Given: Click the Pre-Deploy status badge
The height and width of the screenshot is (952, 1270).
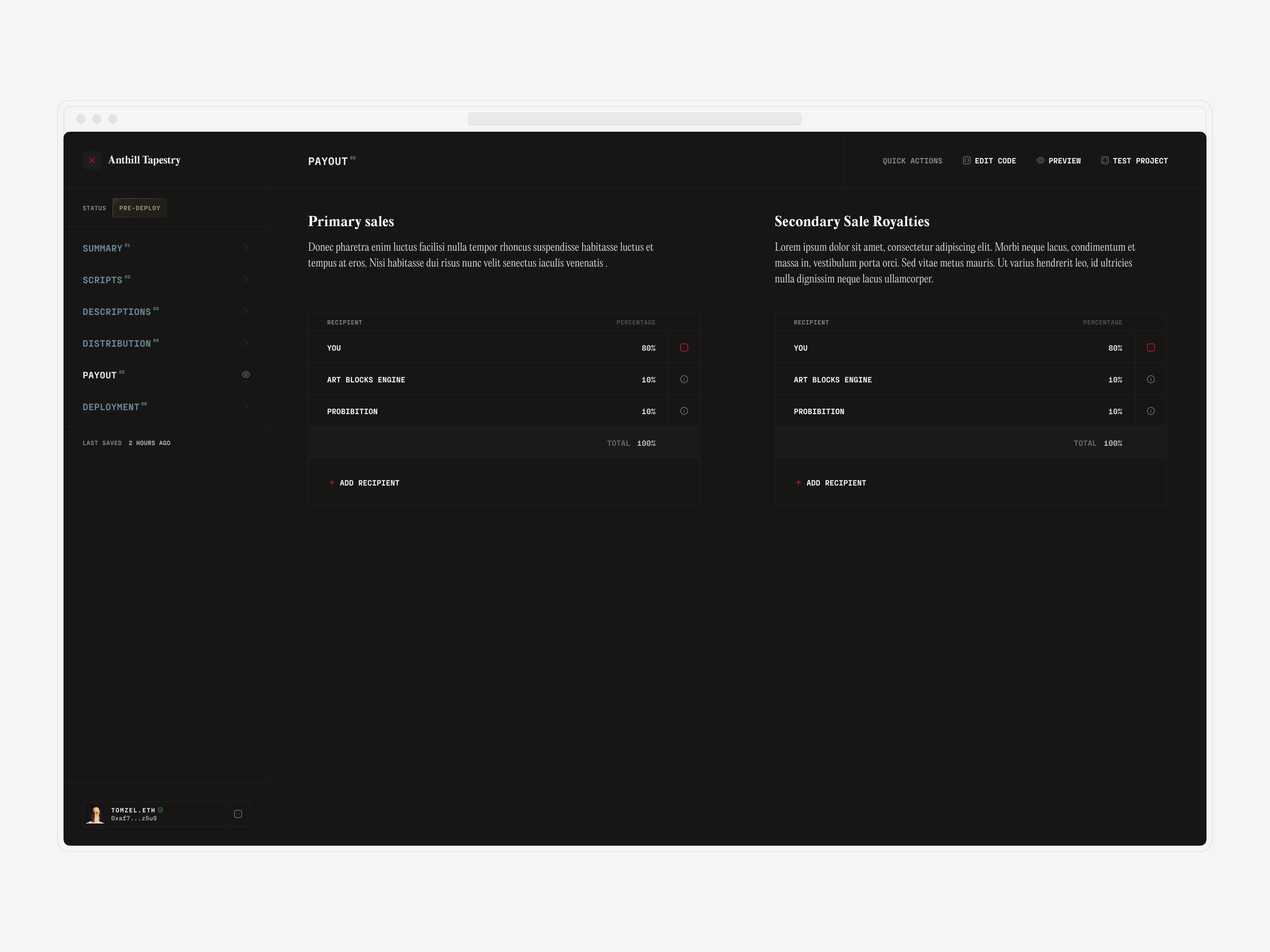Looking at the screenshot, I should [140, 208].
